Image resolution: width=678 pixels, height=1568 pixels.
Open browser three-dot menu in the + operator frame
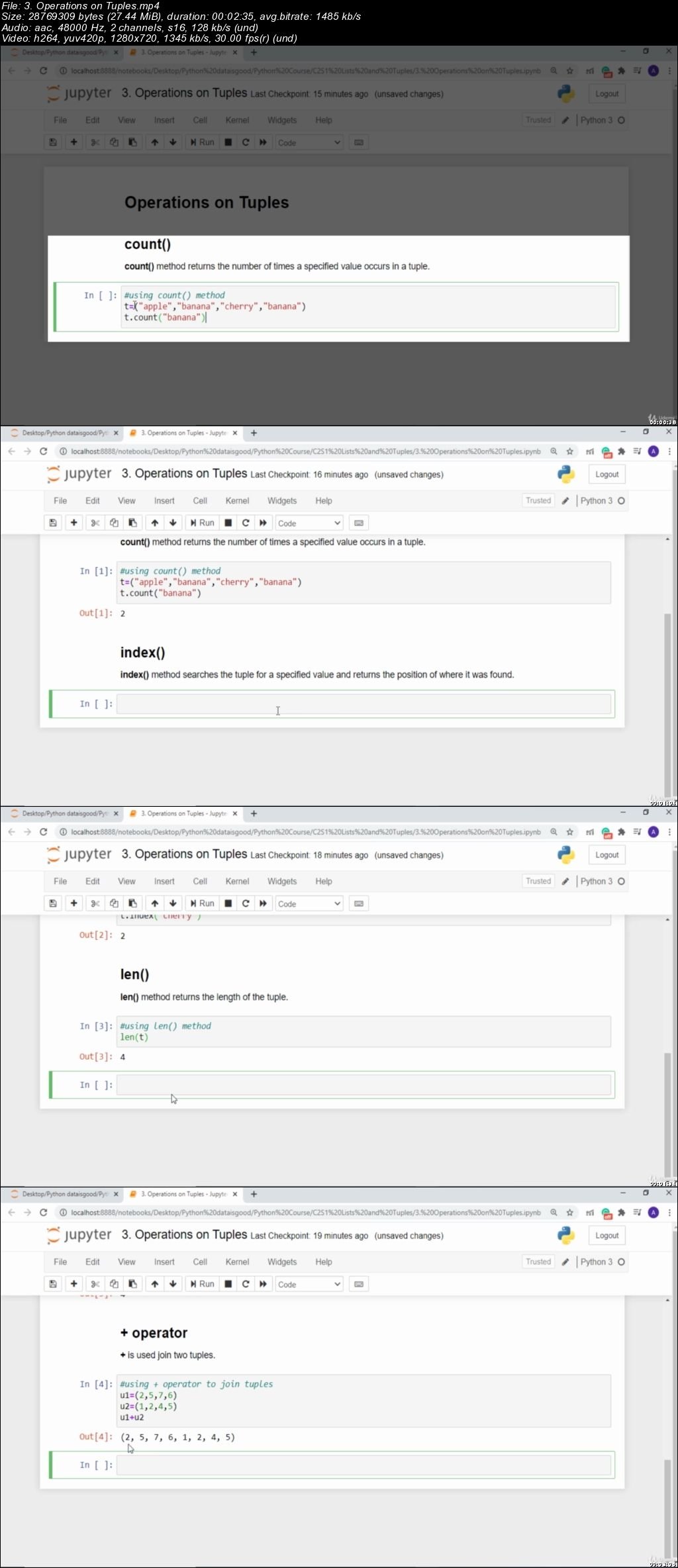pyautogui.click(x=669, y=1213)
